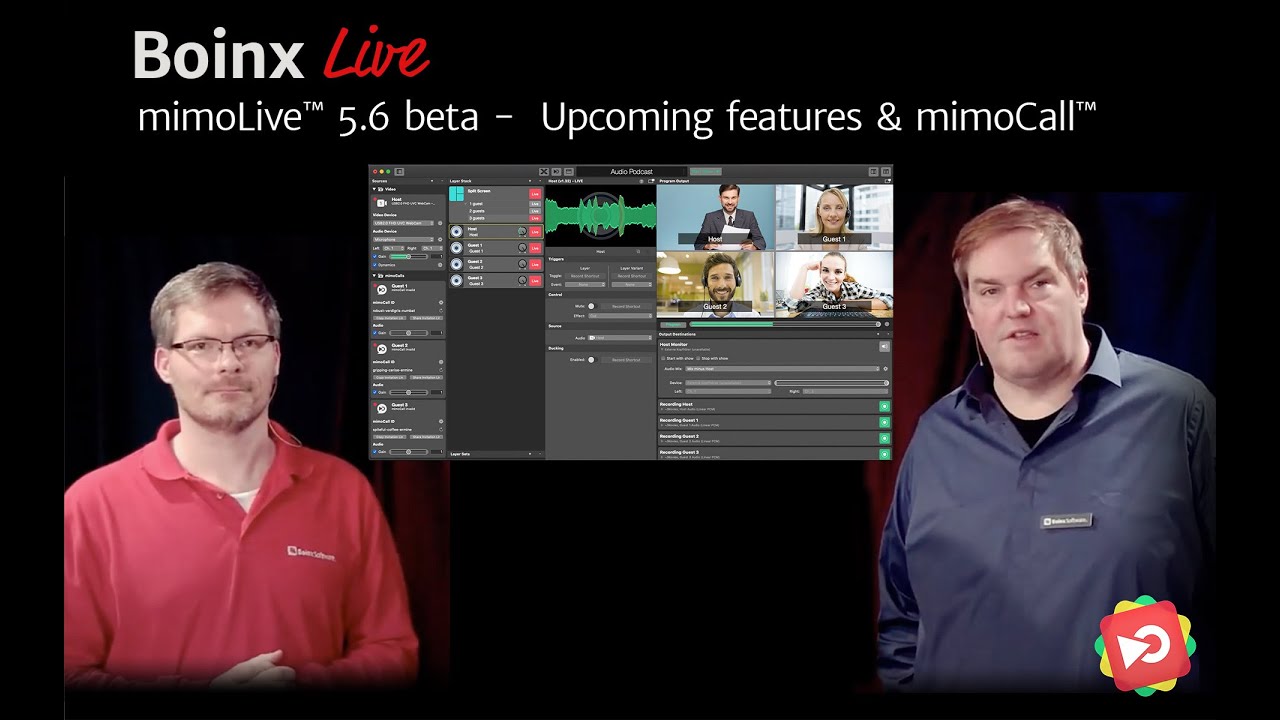1280x720 pixels.
Task: Open Audio Device settings gear
Action: 440,239
